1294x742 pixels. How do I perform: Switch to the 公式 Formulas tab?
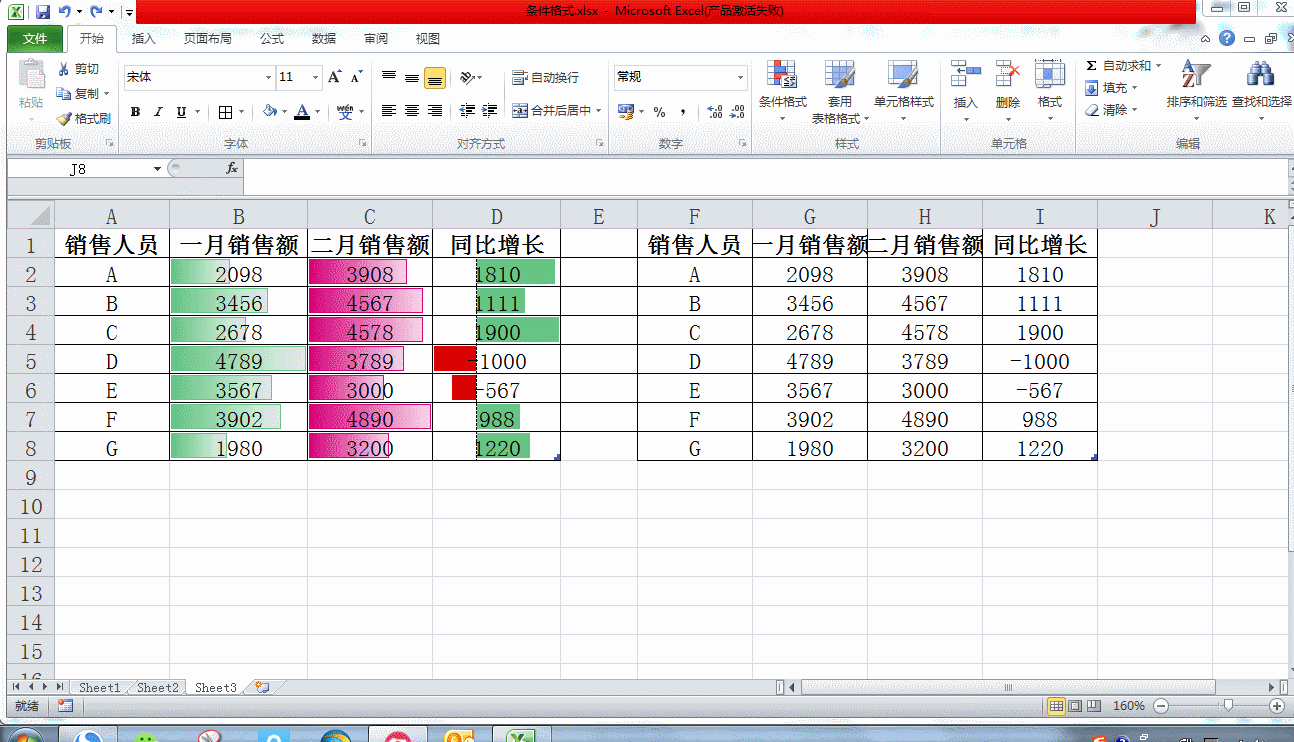[x=272, y=39]
